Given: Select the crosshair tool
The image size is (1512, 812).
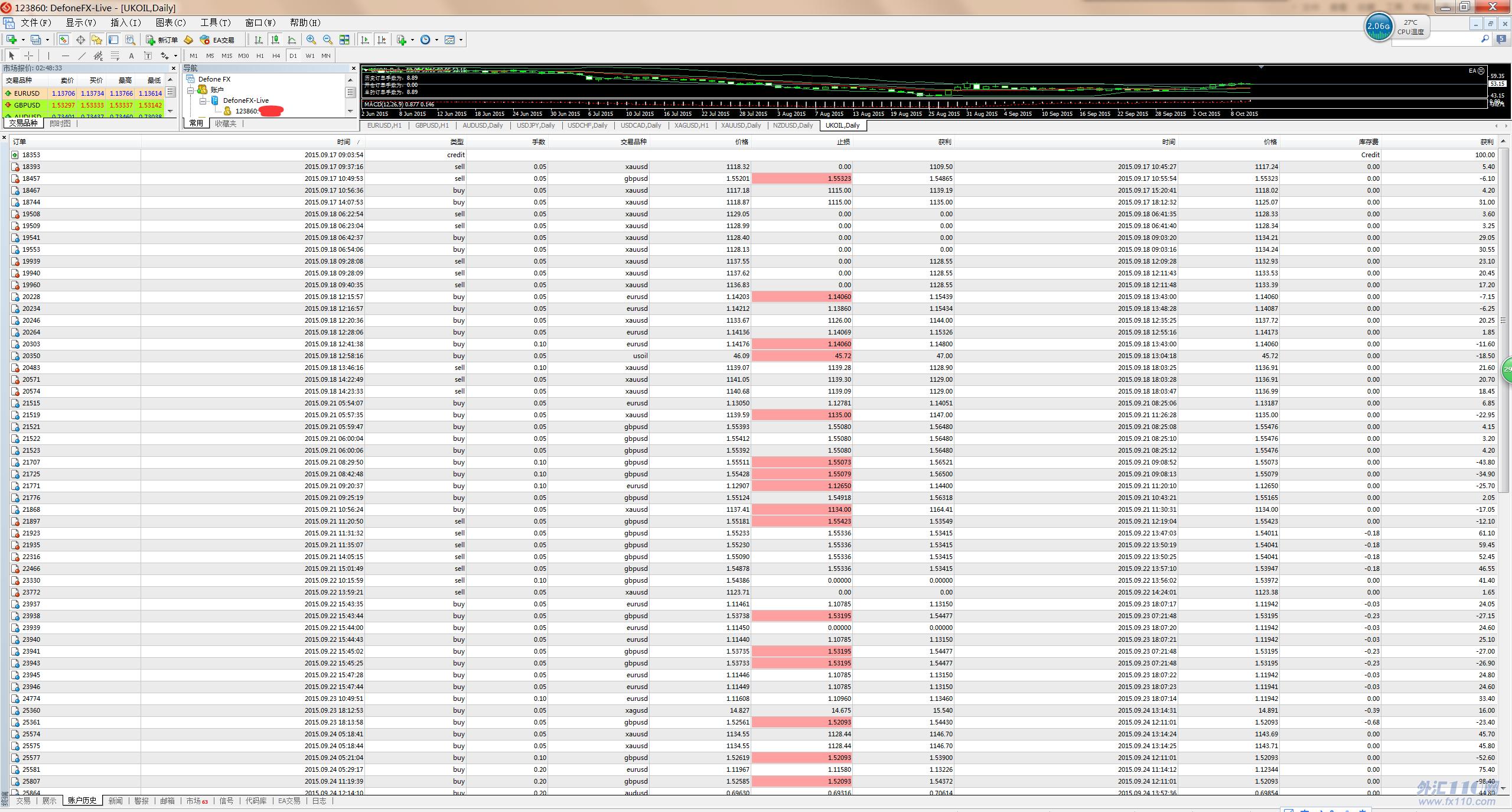Looking at the screenshot, I should [x=28, y=56].
